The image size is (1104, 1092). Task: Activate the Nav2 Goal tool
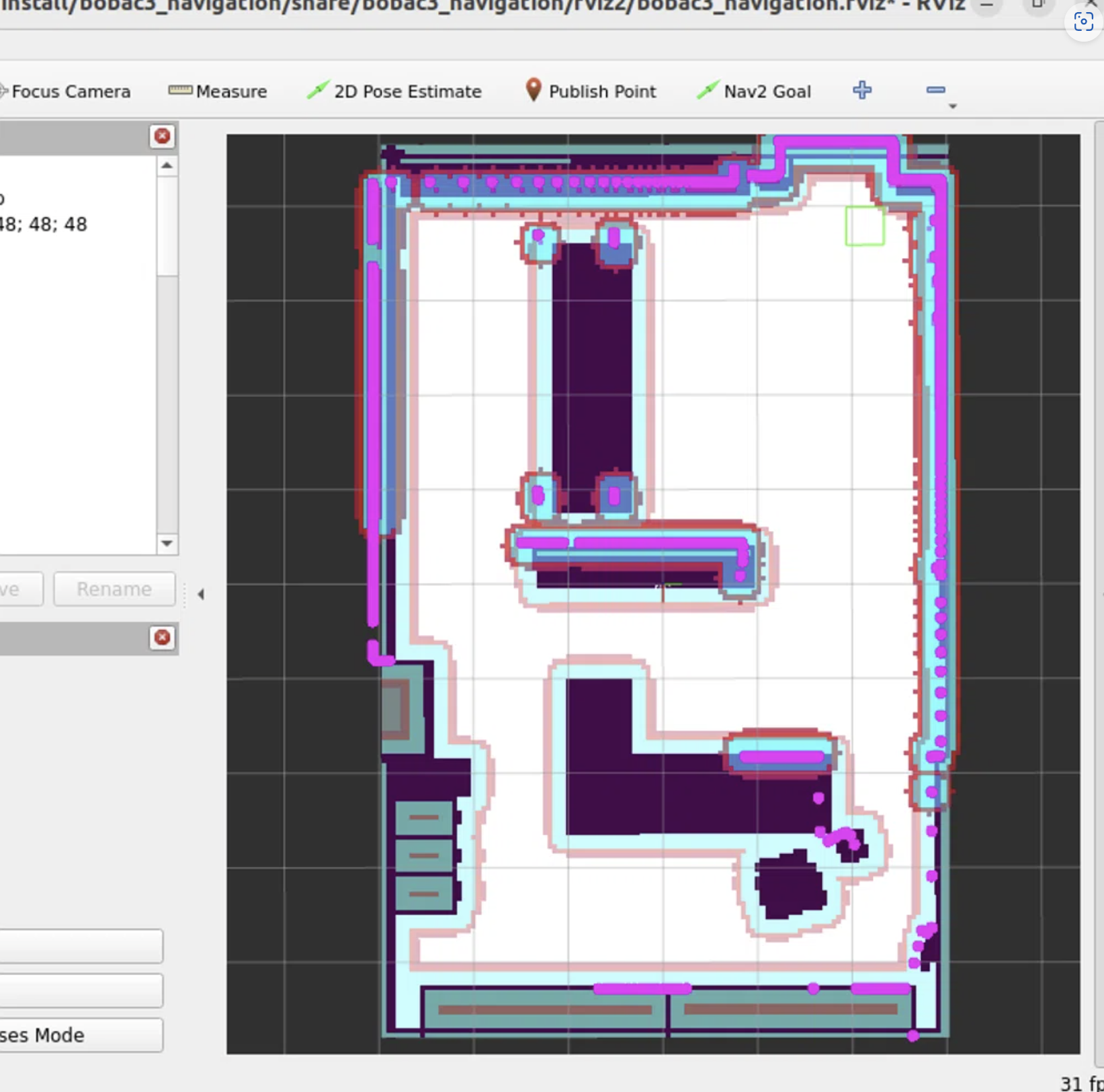[x=754, y=91]
